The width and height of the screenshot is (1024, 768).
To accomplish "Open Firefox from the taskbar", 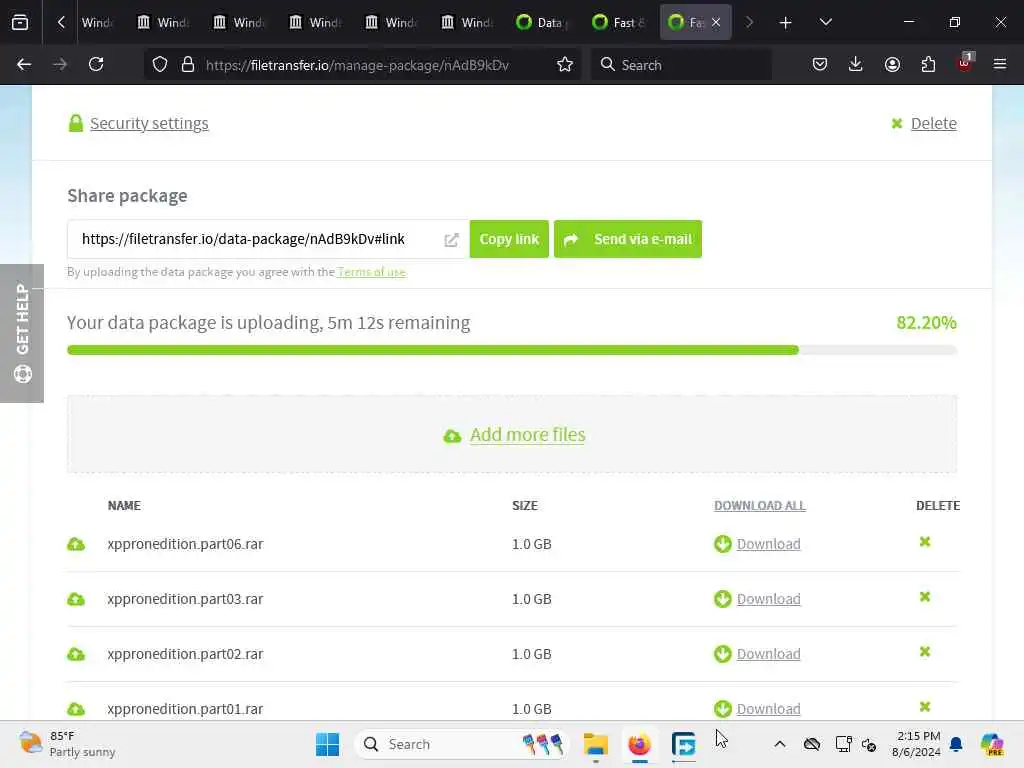I will tap(639, 744).
